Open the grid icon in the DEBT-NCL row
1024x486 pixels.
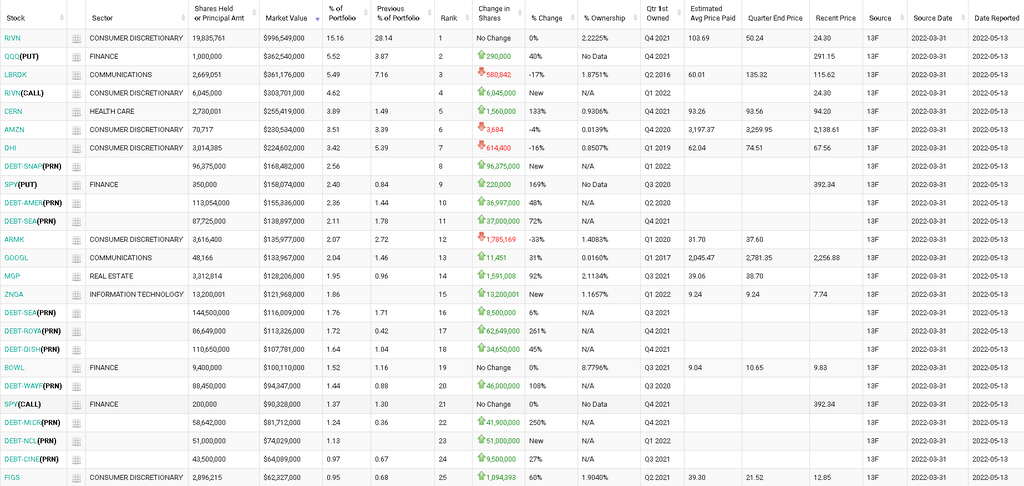76,442
